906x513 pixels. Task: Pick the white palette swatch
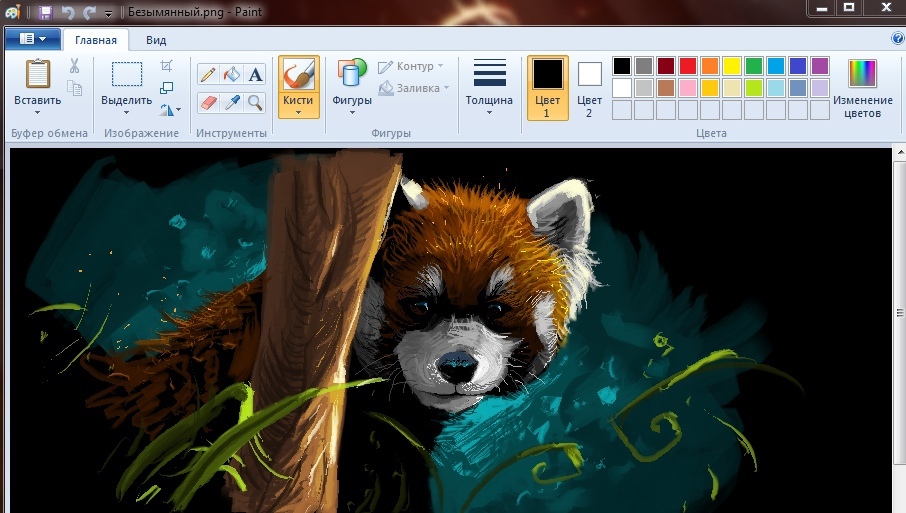(622, 87)
